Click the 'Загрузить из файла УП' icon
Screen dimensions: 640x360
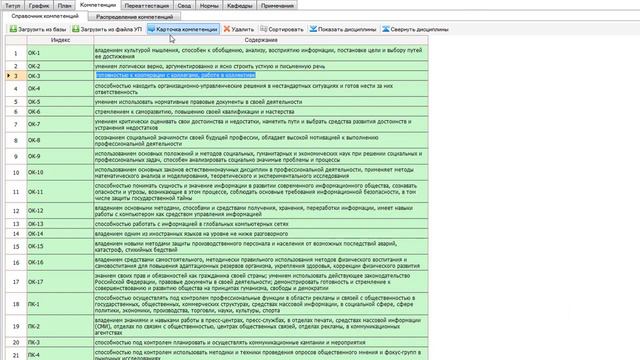[76, 29]
